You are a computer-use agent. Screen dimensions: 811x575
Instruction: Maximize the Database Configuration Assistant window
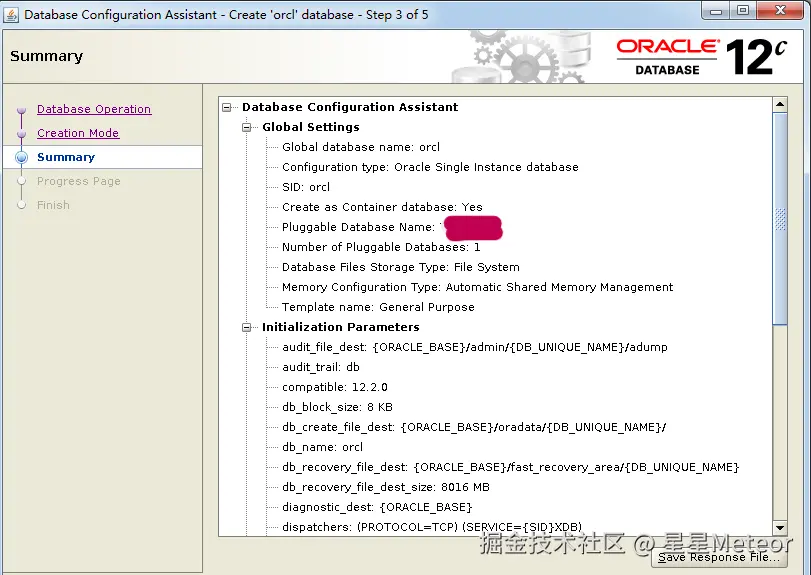(743, 10)
